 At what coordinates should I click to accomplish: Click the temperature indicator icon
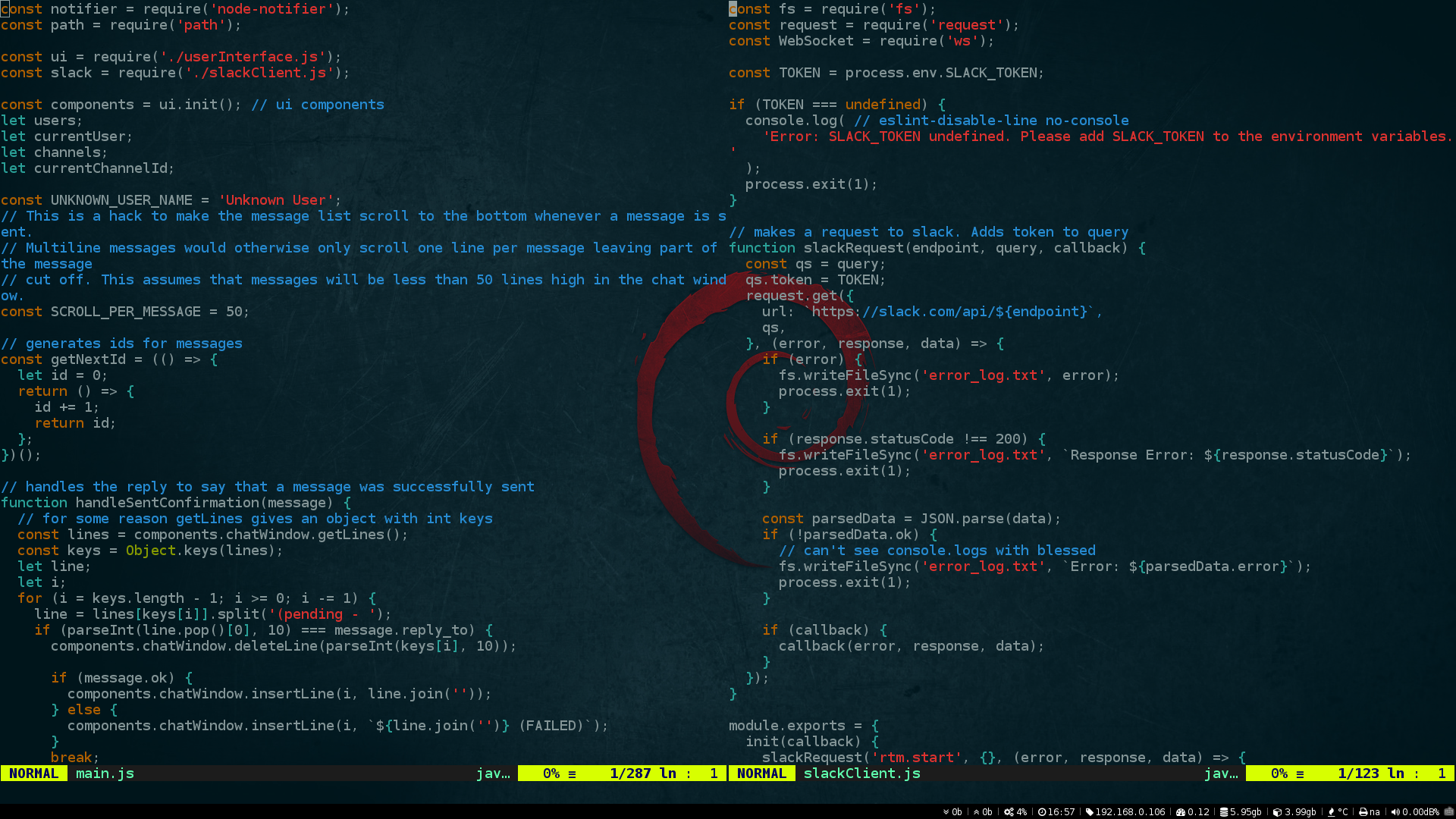(x=1331, y=811)
